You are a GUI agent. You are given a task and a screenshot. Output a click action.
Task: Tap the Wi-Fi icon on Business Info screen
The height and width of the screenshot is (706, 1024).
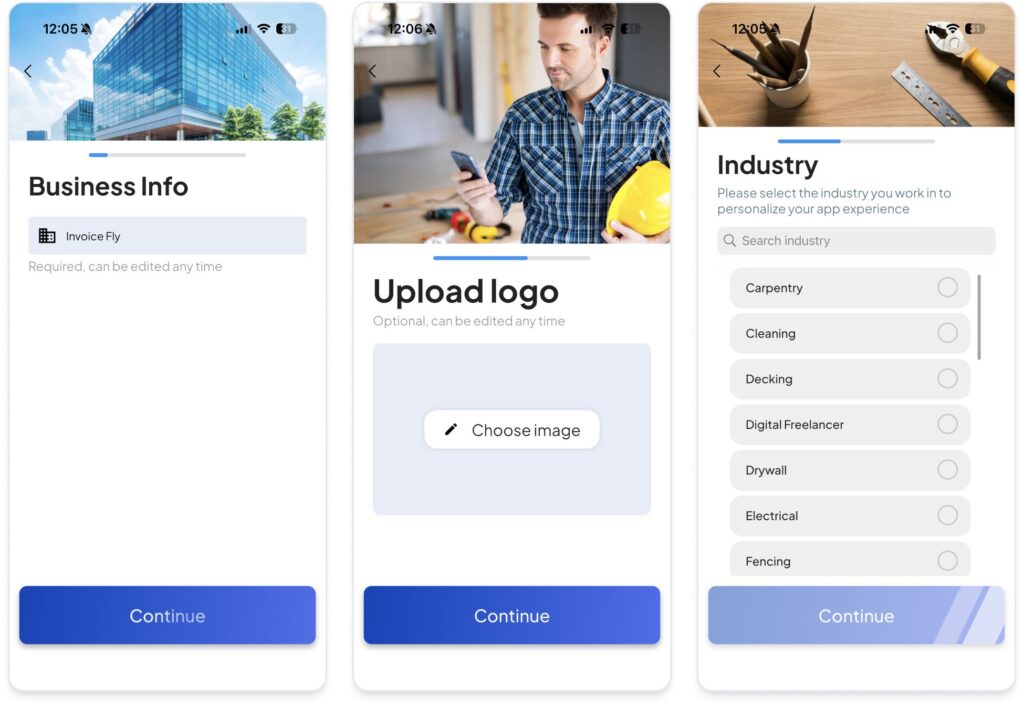point(264,29)
